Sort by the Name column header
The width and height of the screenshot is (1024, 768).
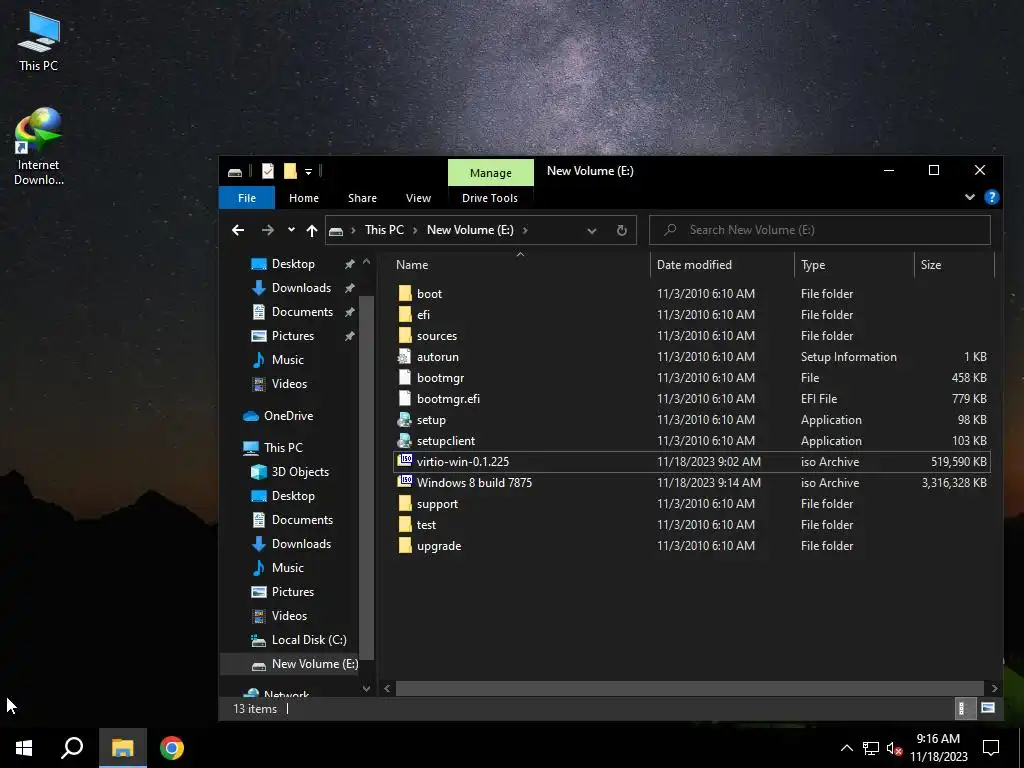pos(412,264)
